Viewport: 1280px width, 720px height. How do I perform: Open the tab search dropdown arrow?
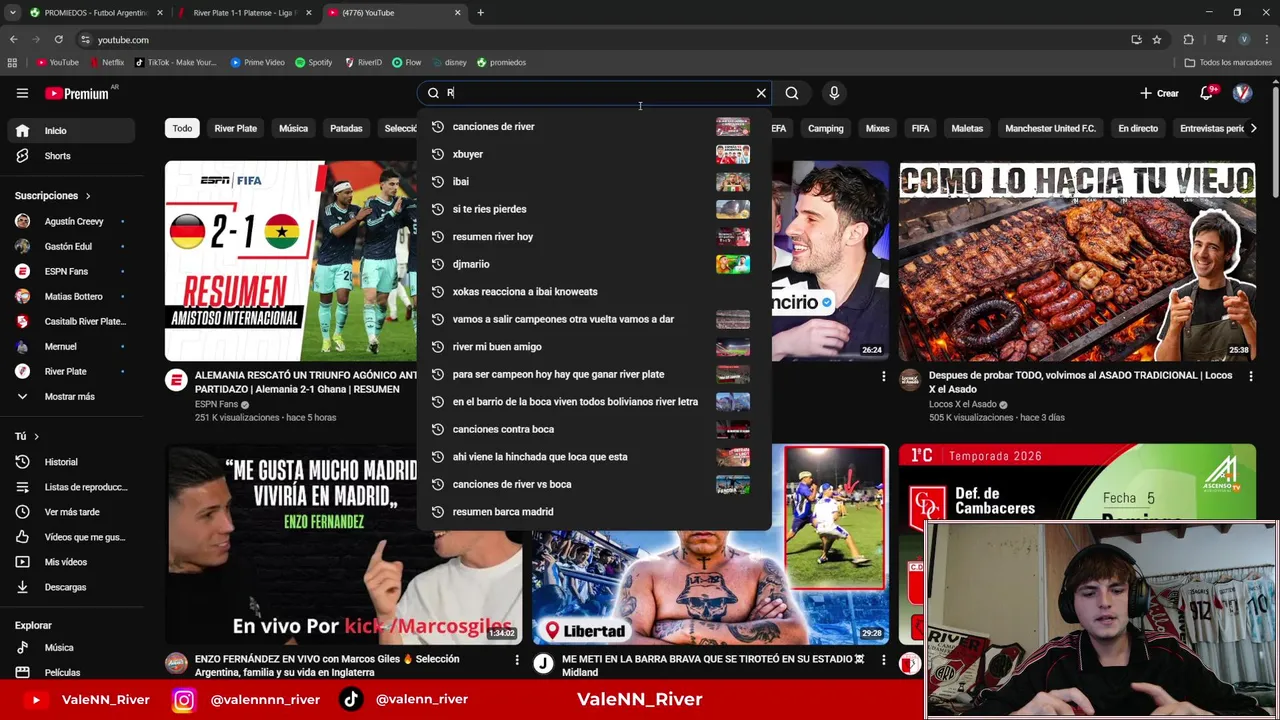(x=13, y=13)
